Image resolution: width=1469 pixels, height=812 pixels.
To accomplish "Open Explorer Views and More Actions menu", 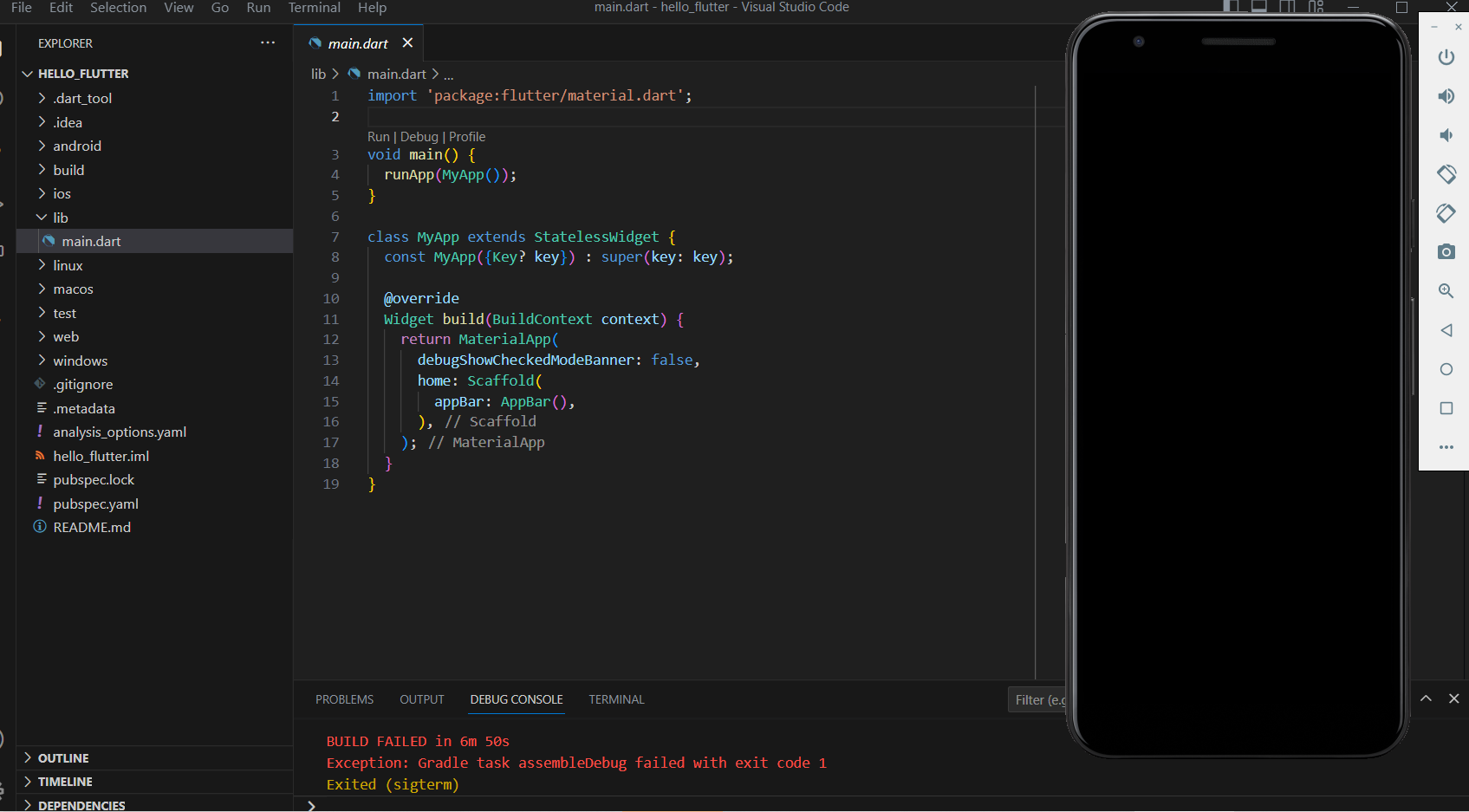I will tap(268, 42).
